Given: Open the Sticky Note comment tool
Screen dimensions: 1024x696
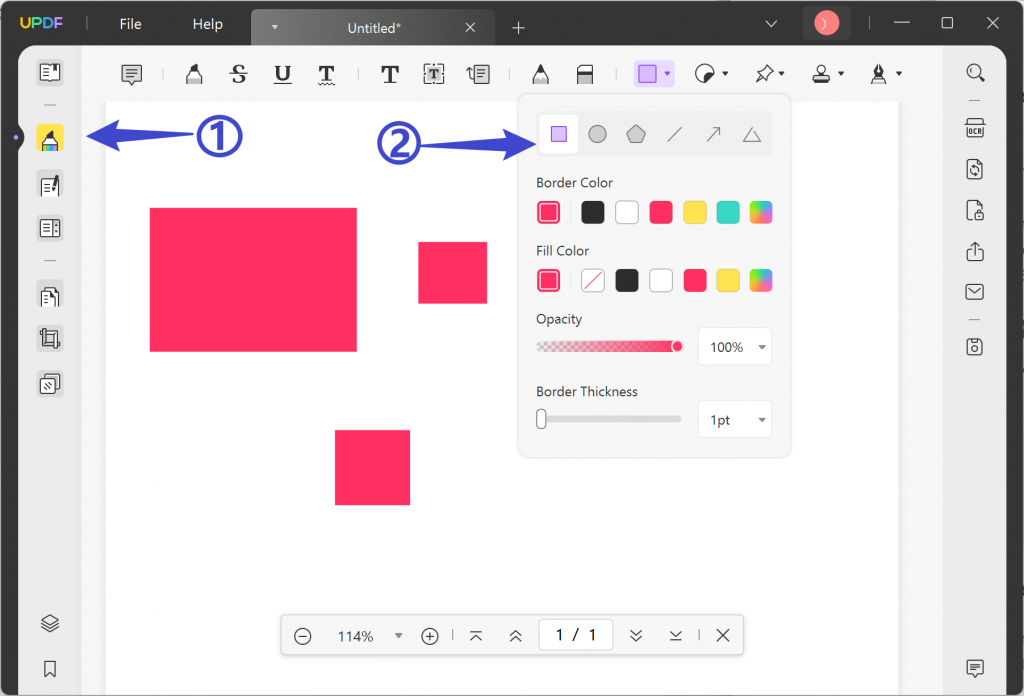Looking at the screenshot, I should click(x=131, y=73).
